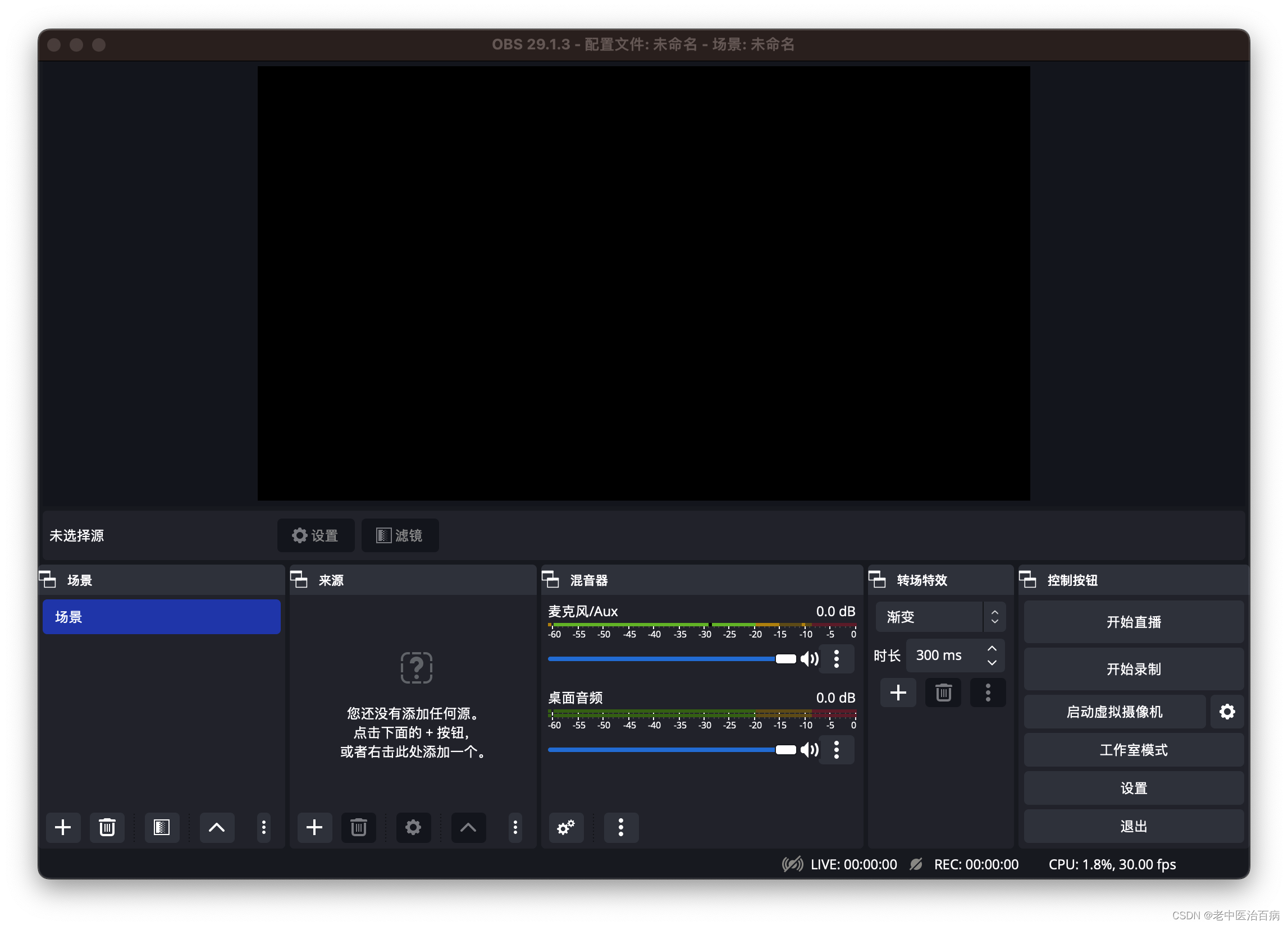The height and width of the screenshot is (926, 1288).
Task: Click the empty sources placeholder question icon
Action: pyautogui.click(x=416, y=668)
